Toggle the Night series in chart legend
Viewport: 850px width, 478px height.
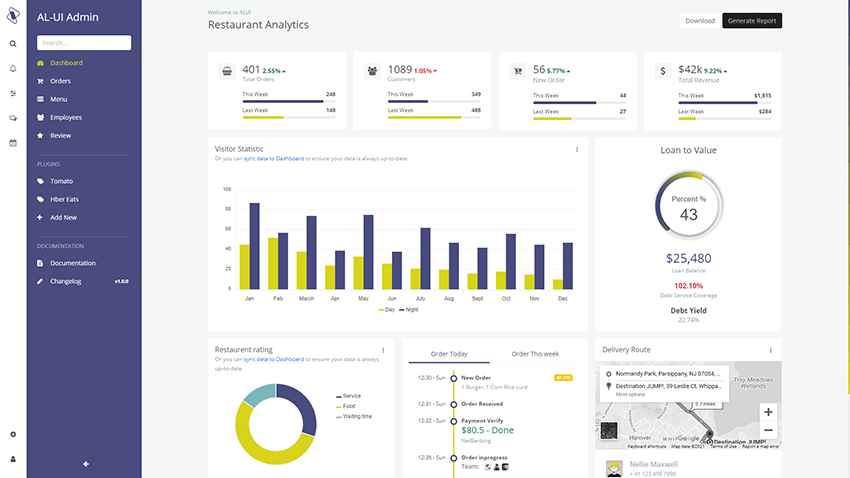tap(410, 310)
